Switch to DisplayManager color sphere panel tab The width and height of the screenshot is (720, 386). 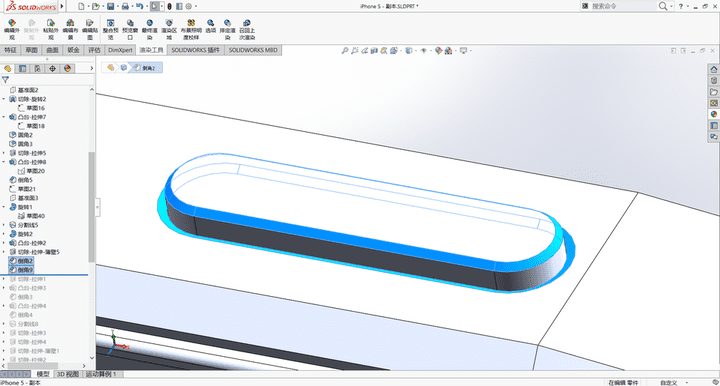(68, 68)
